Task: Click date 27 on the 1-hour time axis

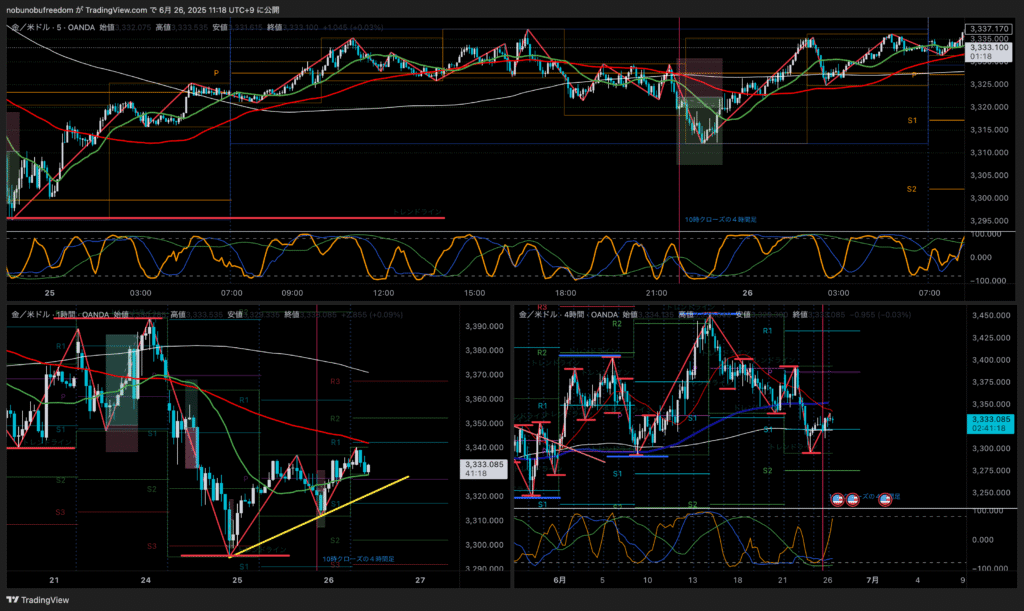Action: click(420, 580)
